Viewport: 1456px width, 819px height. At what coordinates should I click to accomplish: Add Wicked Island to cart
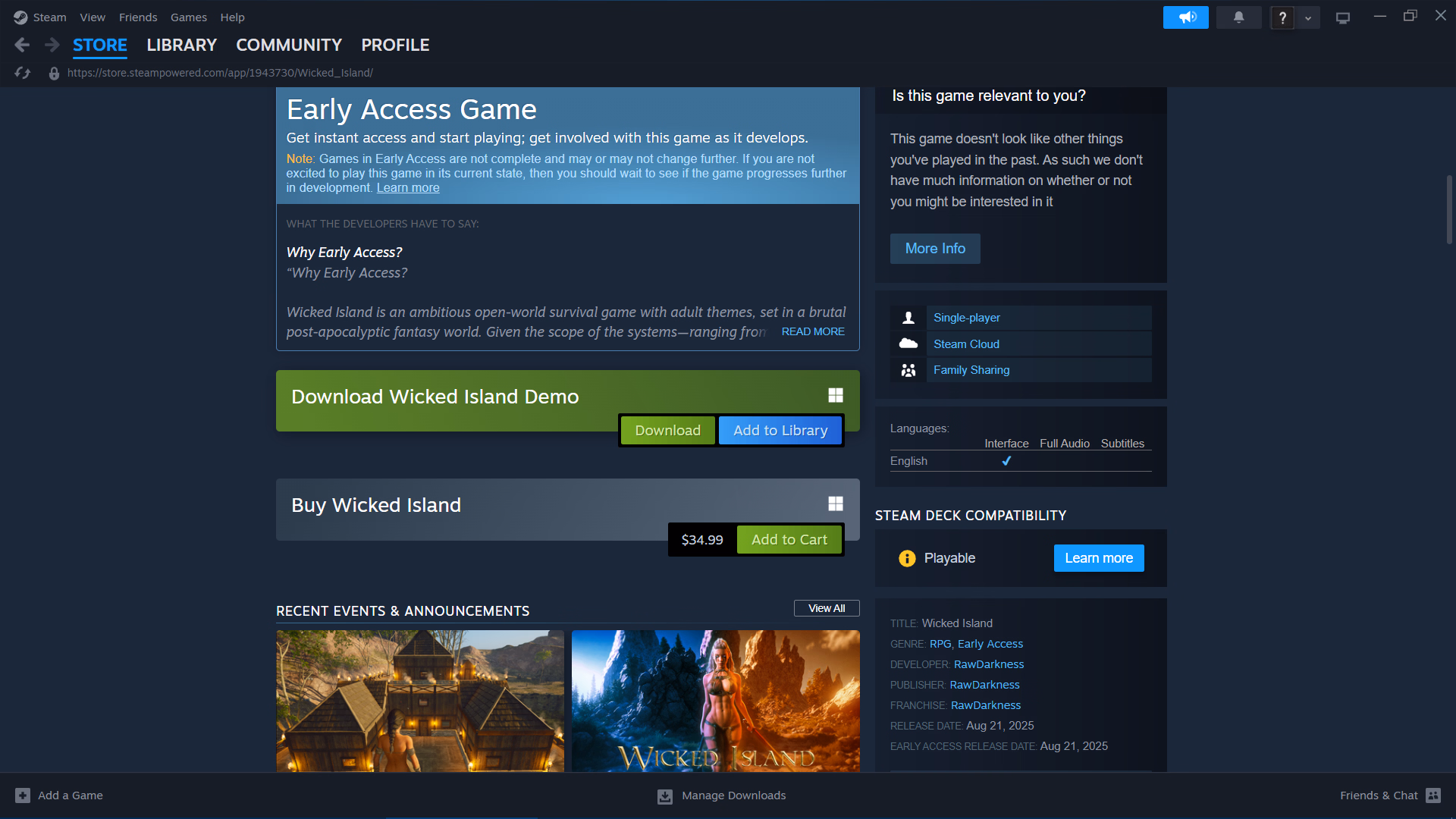[x=789, y=539]
